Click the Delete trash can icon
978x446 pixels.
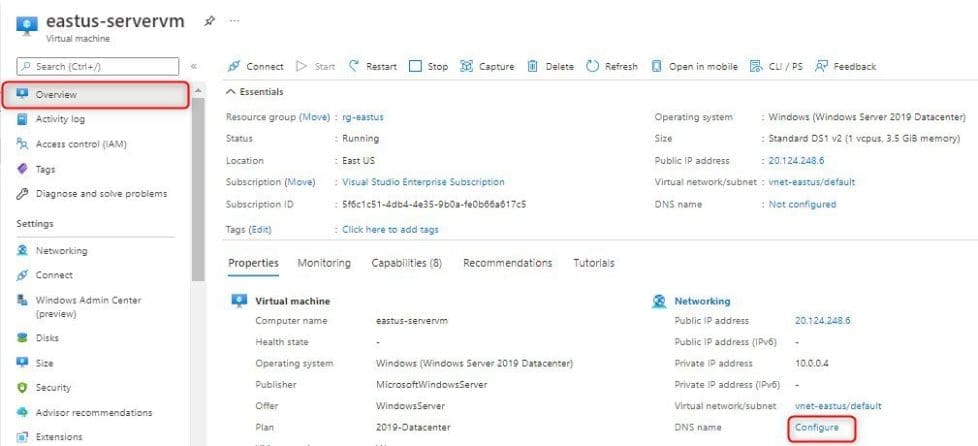[533, 66]
